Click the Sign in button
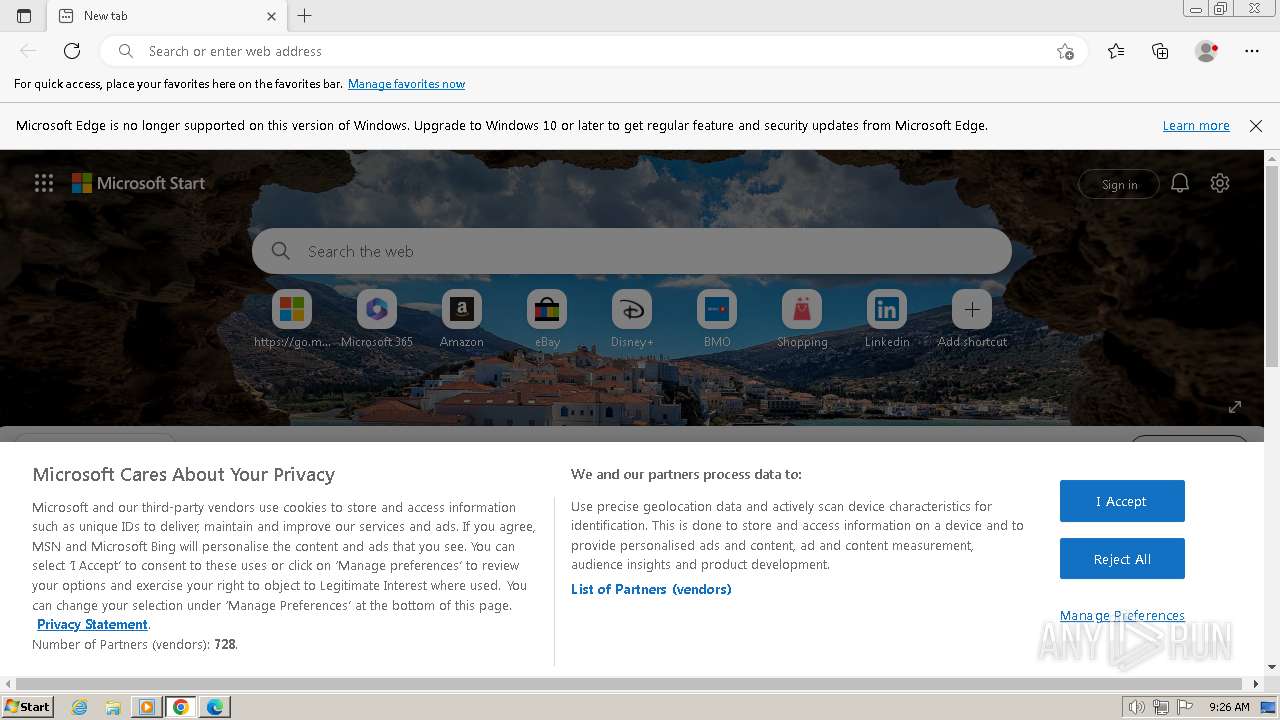Viewport: 1280px width, 720px height. click(x=1119, y=184)
